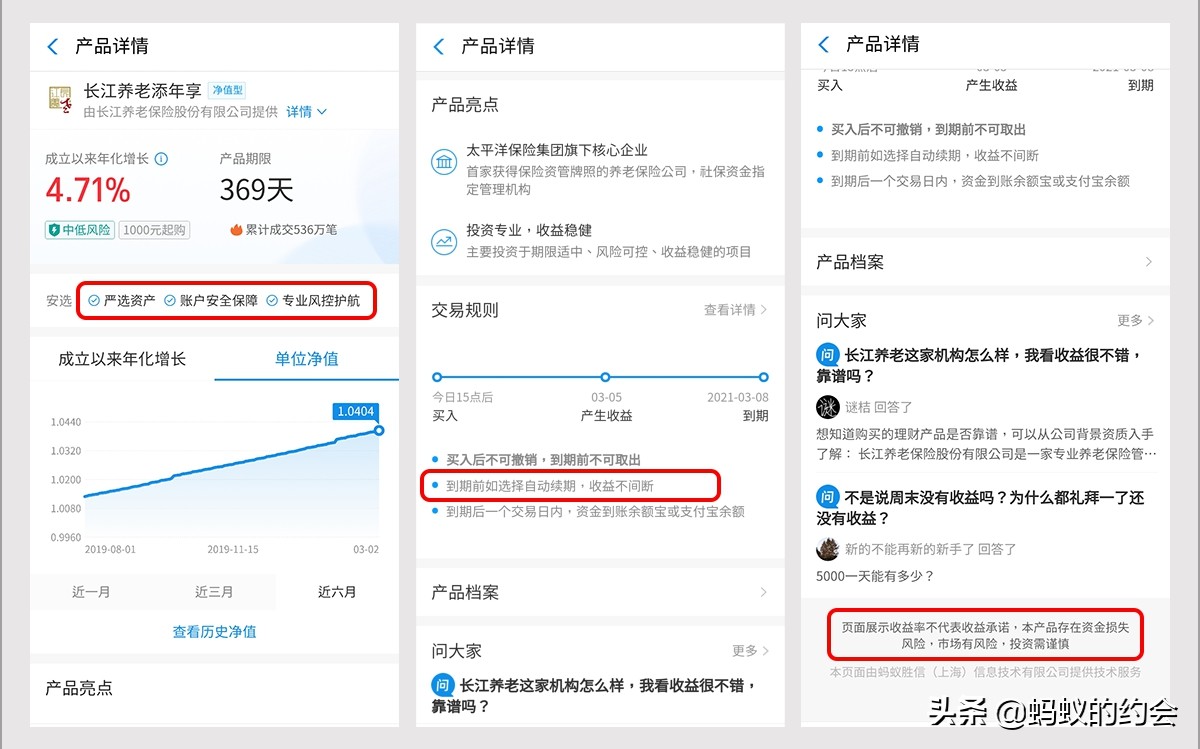
Task: Click the 问 icon before 长江养老这家机构 question
Action: (827, 353)
